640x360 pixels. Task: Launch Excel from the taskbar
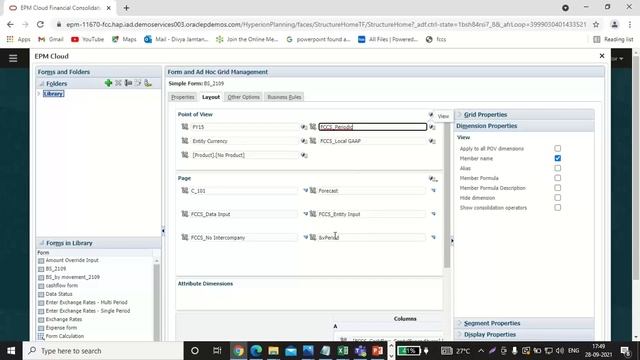click(x=343, y=351)
